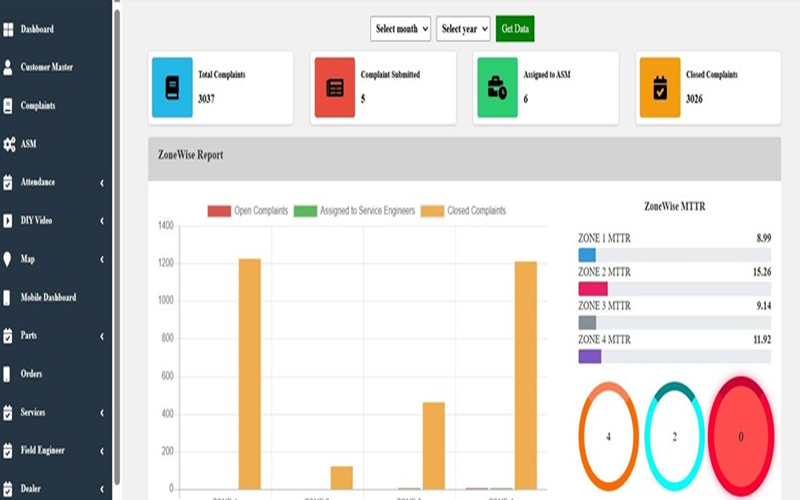Click the Closed Complaints 3026 count

[x=694, y=99]
